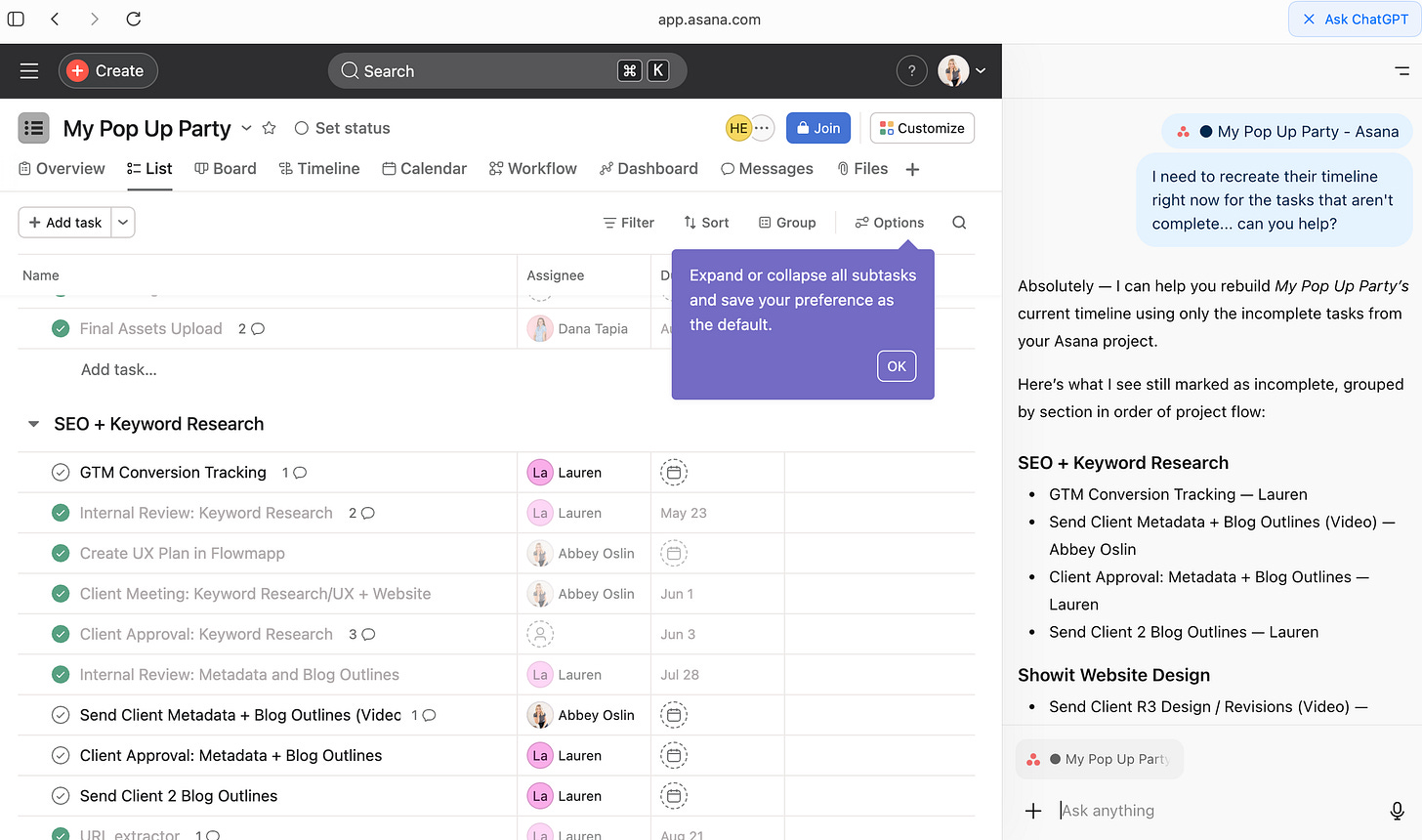This screenshot has width=1422, height=840.
Task: Open the Messages tab
Action: coord(767,169)
